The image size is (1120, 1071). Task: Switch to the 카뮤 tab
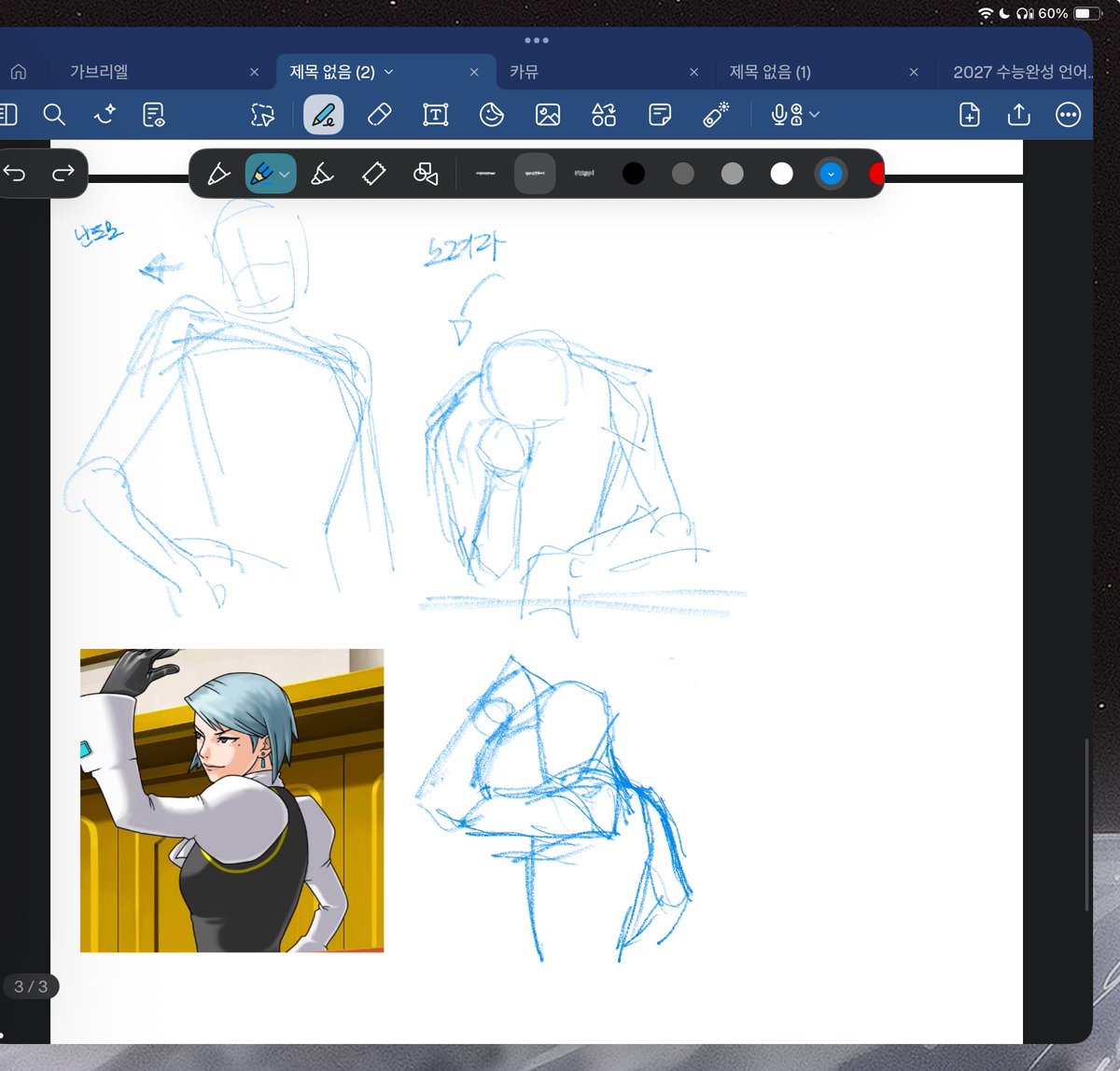click(524, 72)
